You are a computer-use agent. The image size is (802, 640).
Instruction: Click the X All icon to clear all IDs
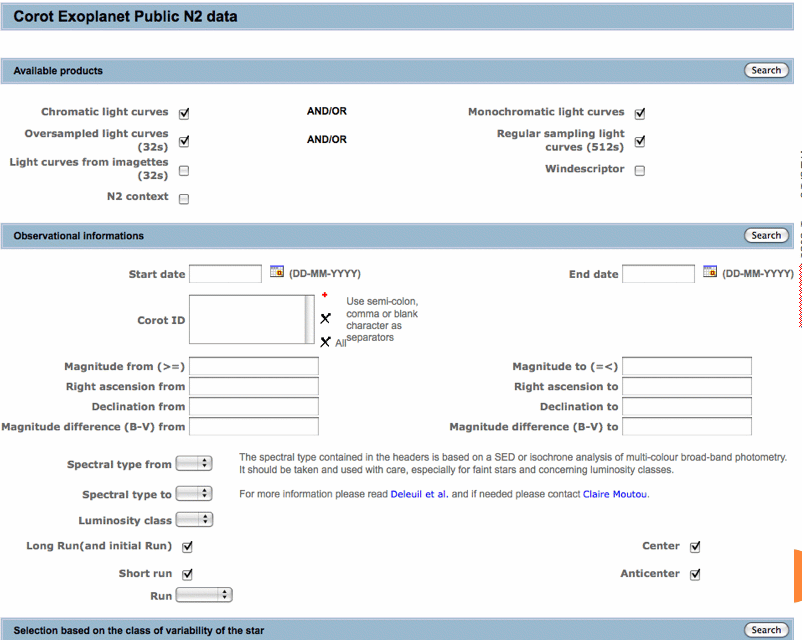[x=325, y=342]
